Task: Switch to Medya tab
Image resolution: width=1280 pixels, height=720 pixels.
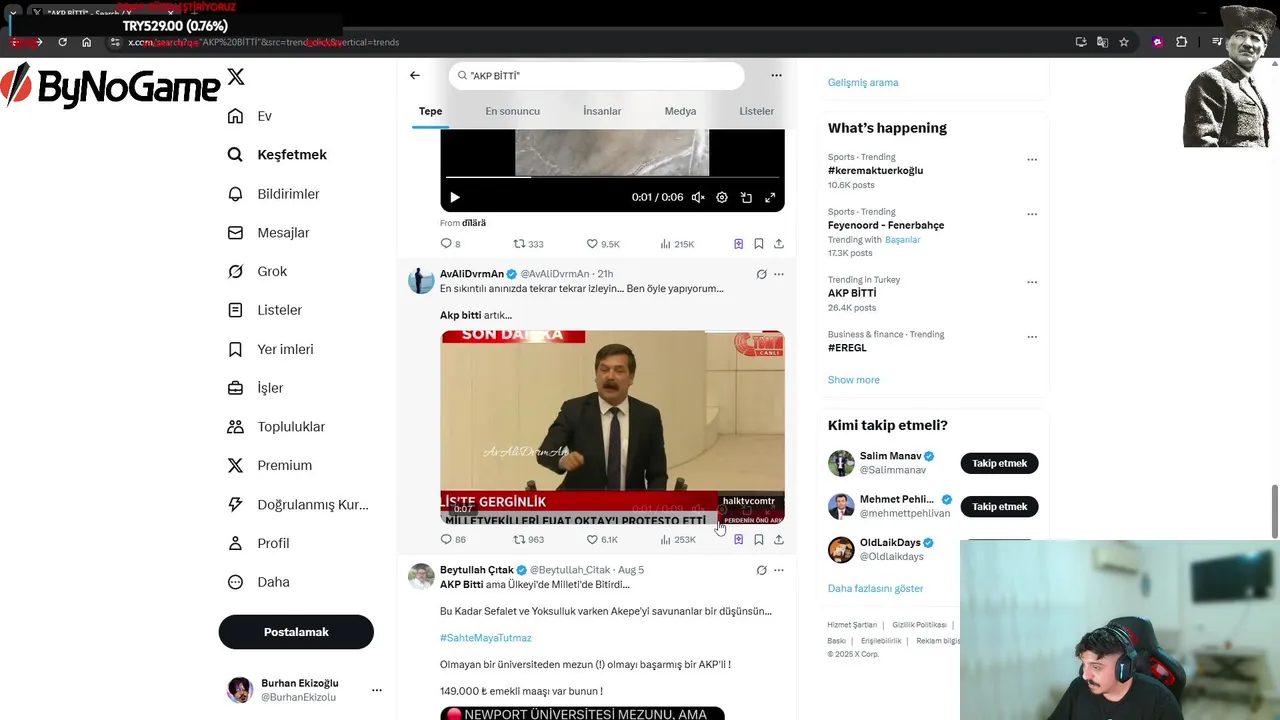Action: coord(680,111)
